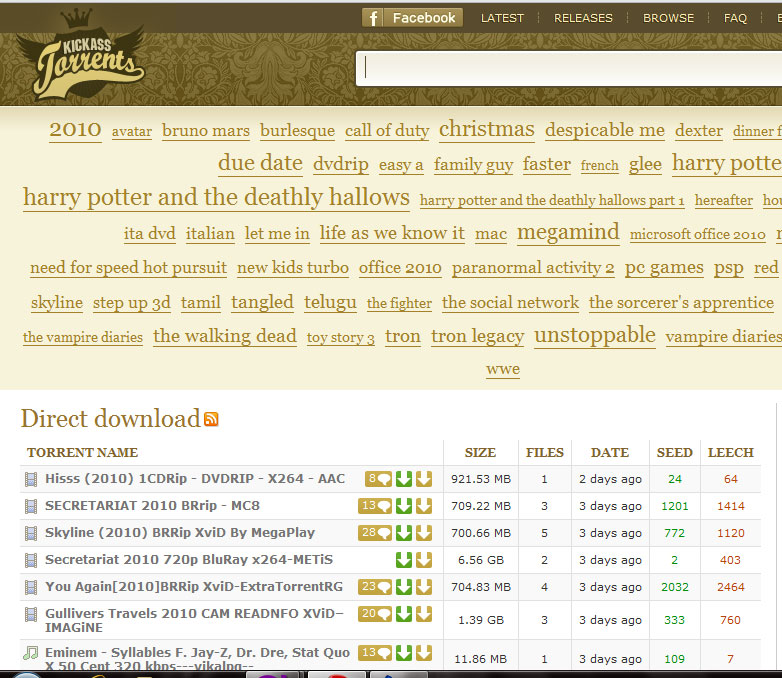Click green download arrow for Skyline BRRip
The image size is (782, 678).
click(404, 533)
